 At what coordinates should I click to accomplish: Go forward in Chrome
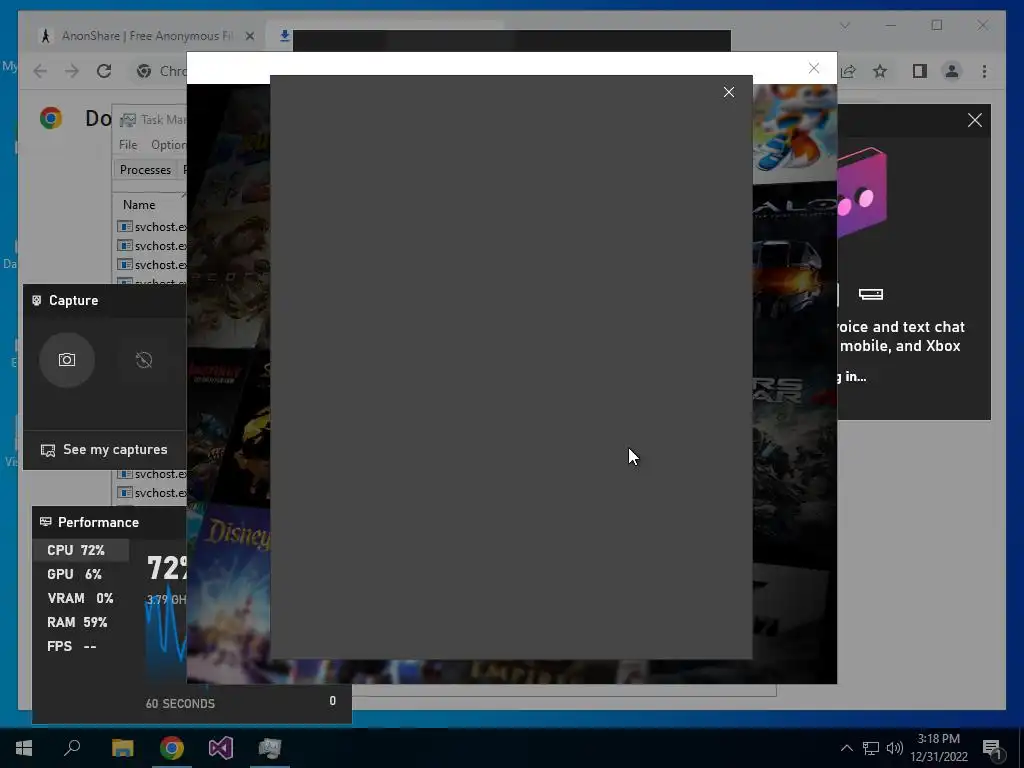72,71
